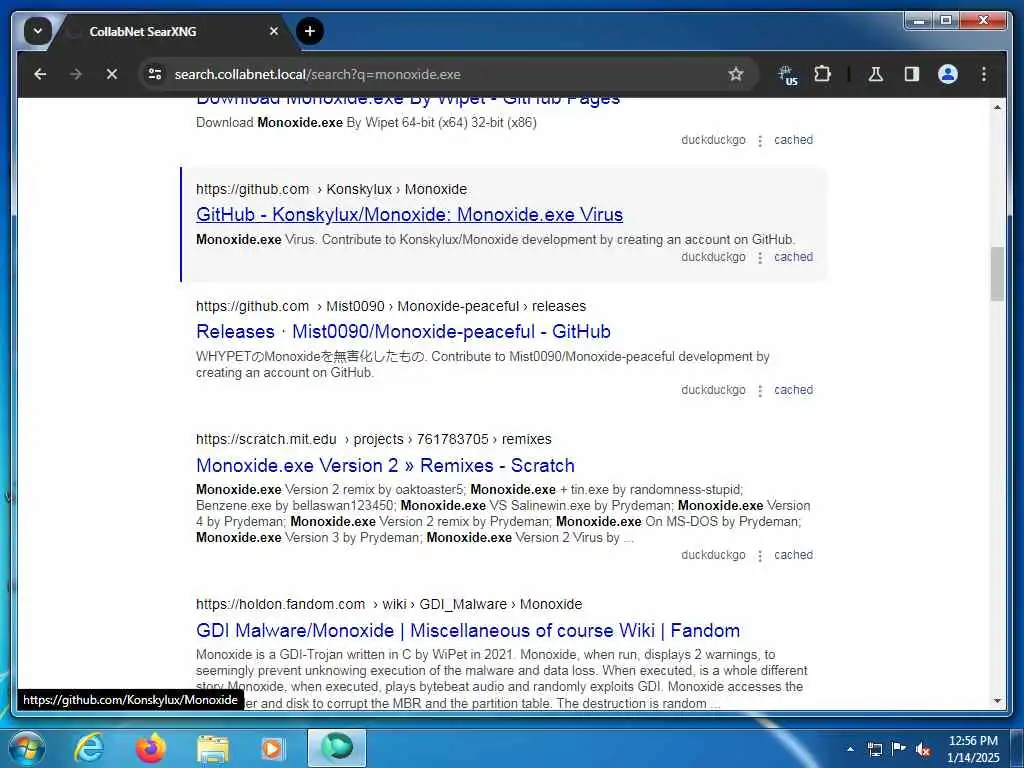Image resolution: width=1024 pixels, height=768 pixels.
Task: Open cached copy of Mist0090 result
Action: [x=793, y=390]
